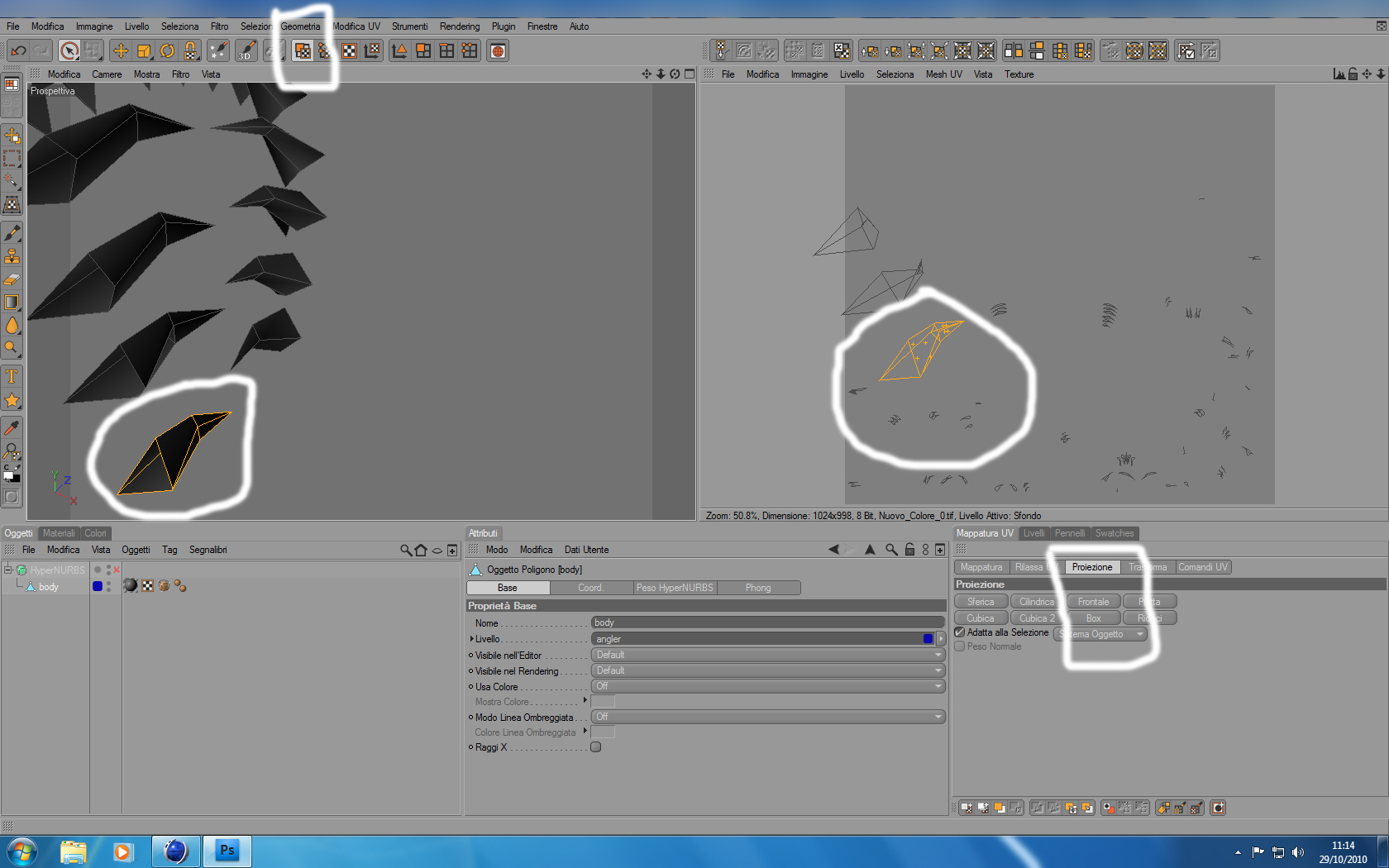Pick the Brush tool in left toolbar
Viewport: 1389px width, 868px height.
[x=12, y=233]
